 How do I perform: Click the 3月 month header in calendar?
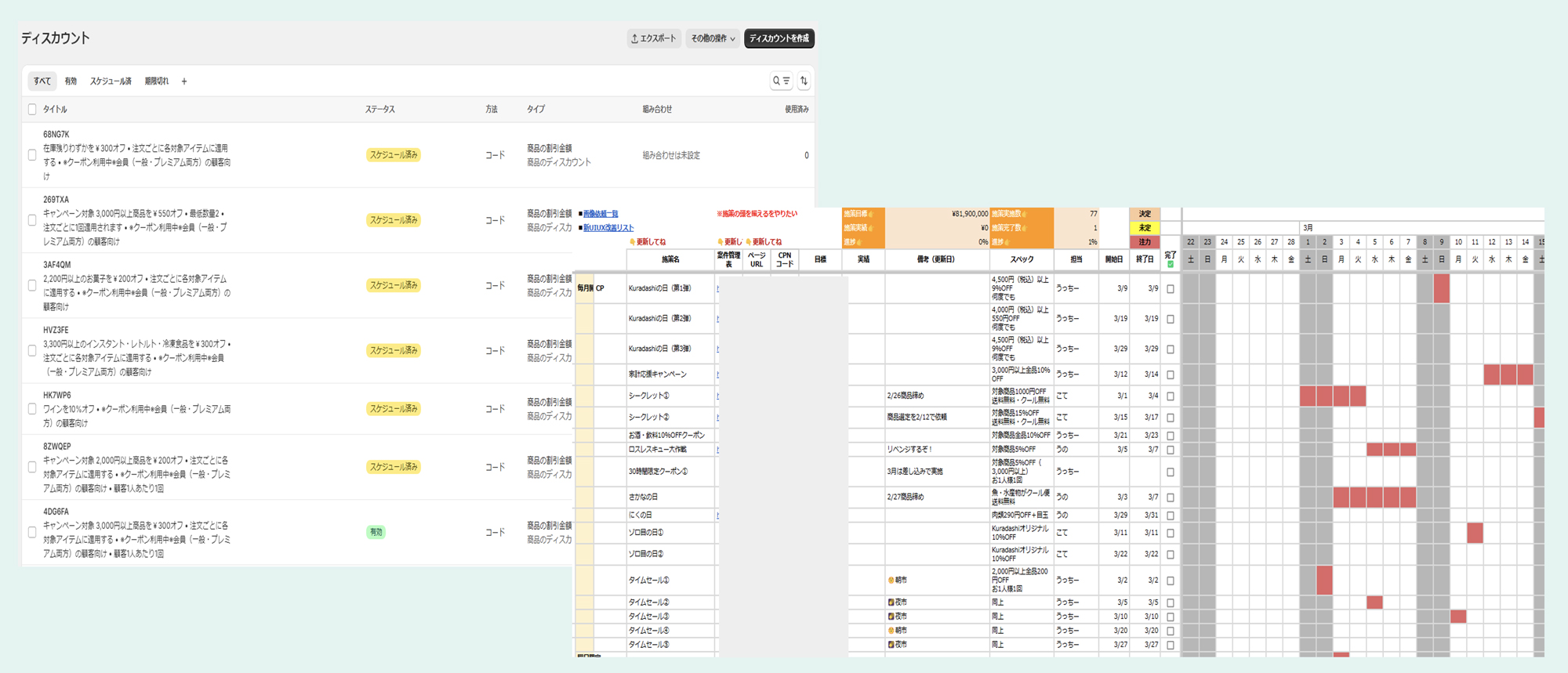1308,228
